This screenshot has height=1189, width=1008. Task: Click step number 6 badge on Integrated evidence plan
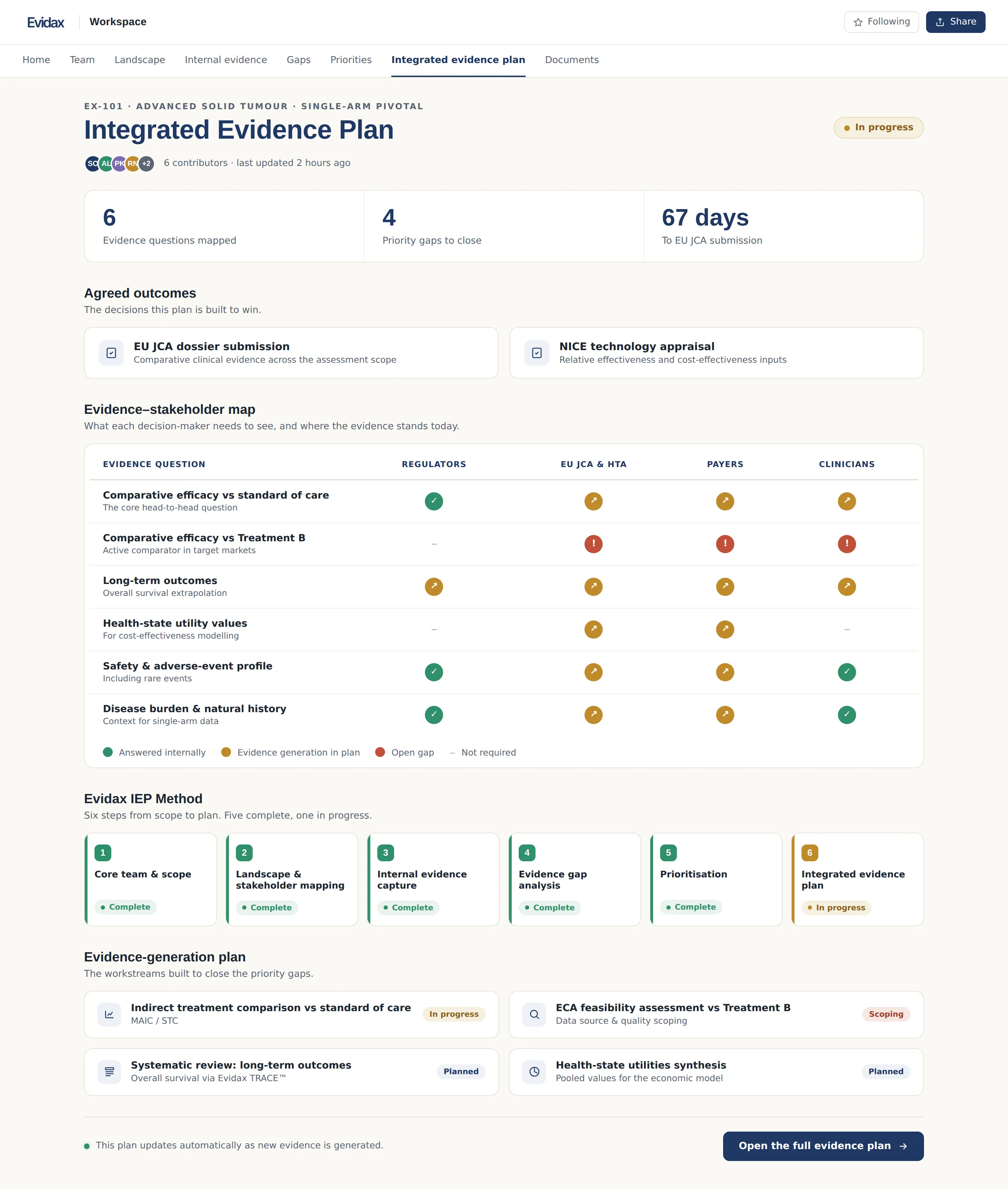point(810,853)
